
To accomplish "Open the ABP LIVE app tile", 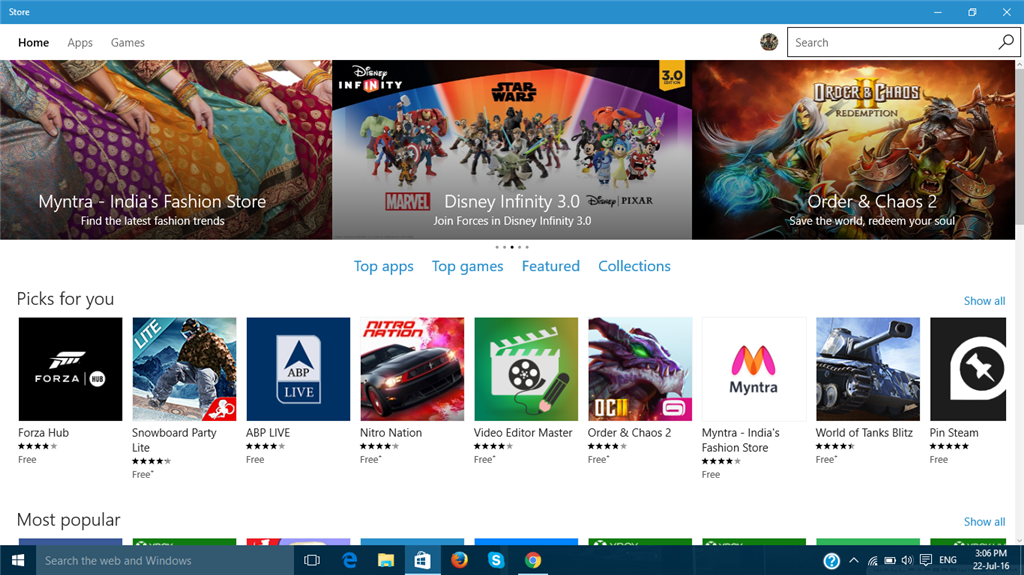I will tap(298, 369).
